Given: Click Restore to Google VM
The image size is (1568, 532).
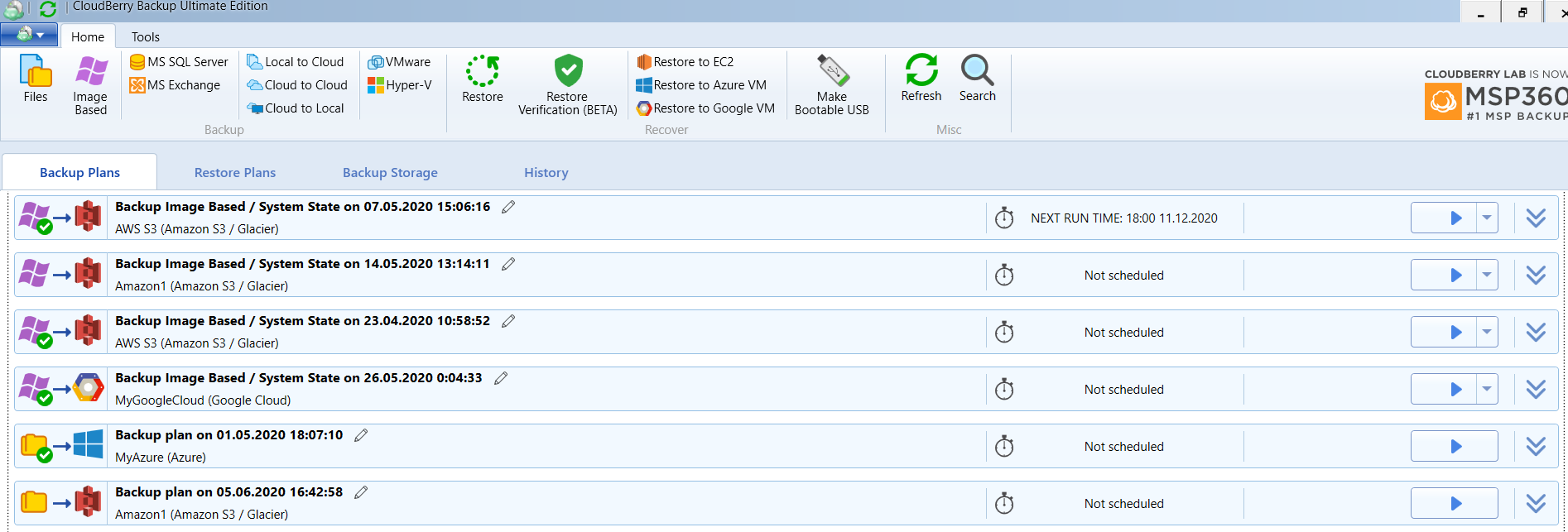Looking at the screenshot, I should pos(705,108).
